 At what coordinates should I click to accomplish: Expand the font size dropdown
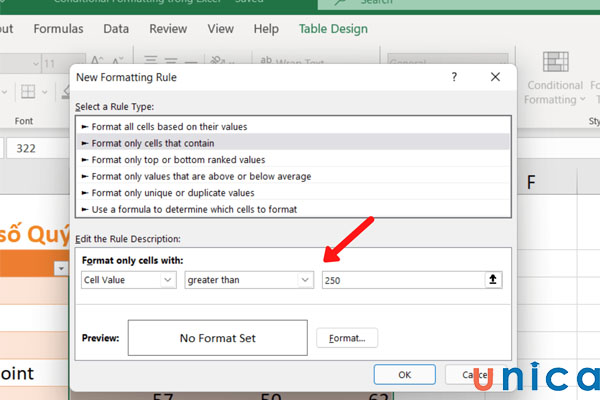click(53, 65)
